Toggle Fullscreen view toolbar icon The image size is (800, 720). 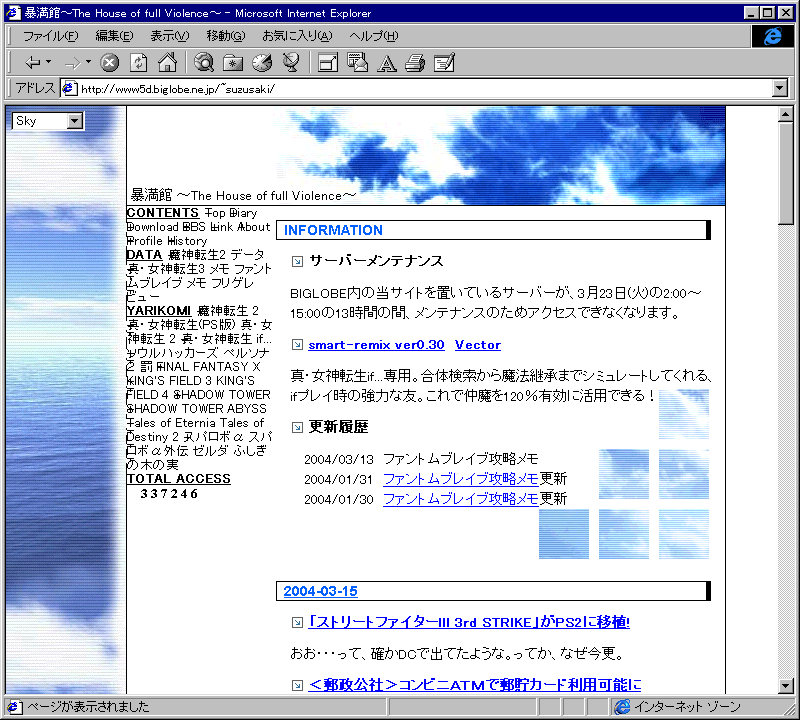328,63
